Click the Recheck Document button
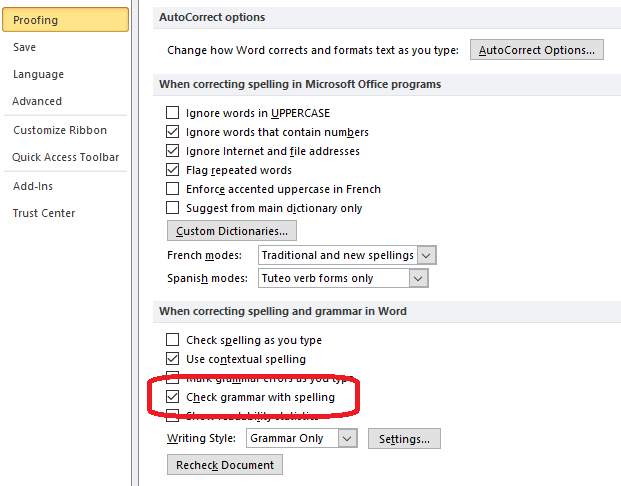The height and width of the screenshot is (486, 621). click(225, 465)
